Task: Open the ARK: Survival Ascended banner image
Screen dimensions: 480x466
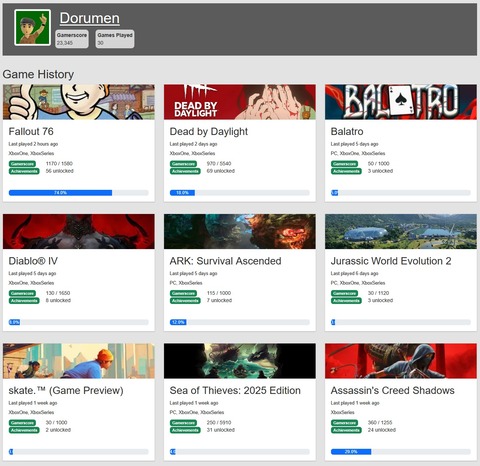Action: pyautogui.click(x=240, y=231)
